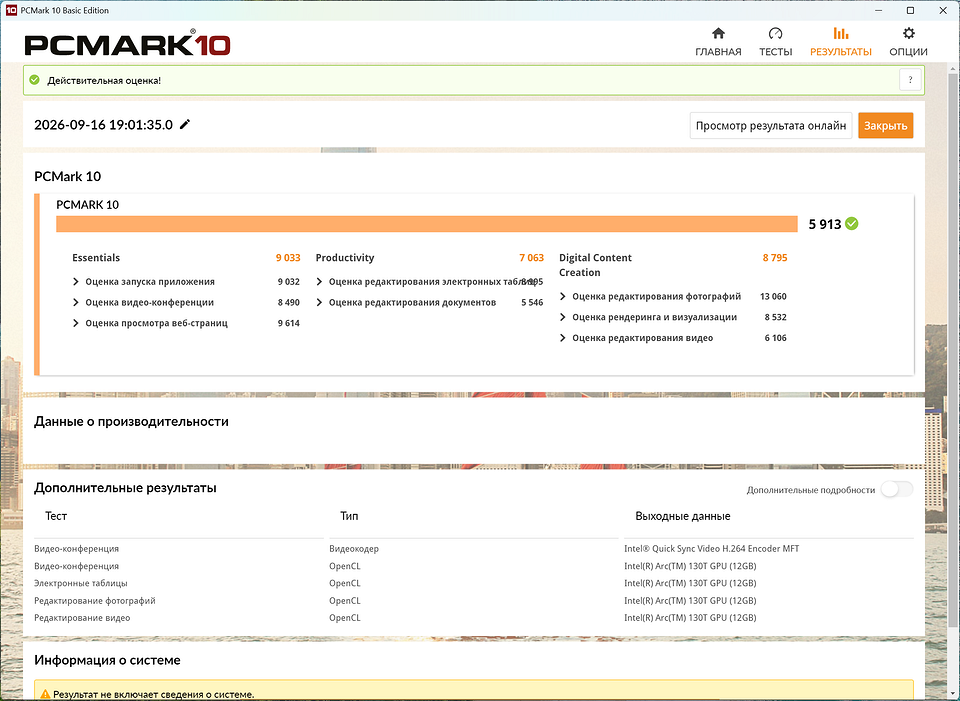
Task: Click the Редактирование фотографий row
Action: pyautogui.click(x=474, y=601)
